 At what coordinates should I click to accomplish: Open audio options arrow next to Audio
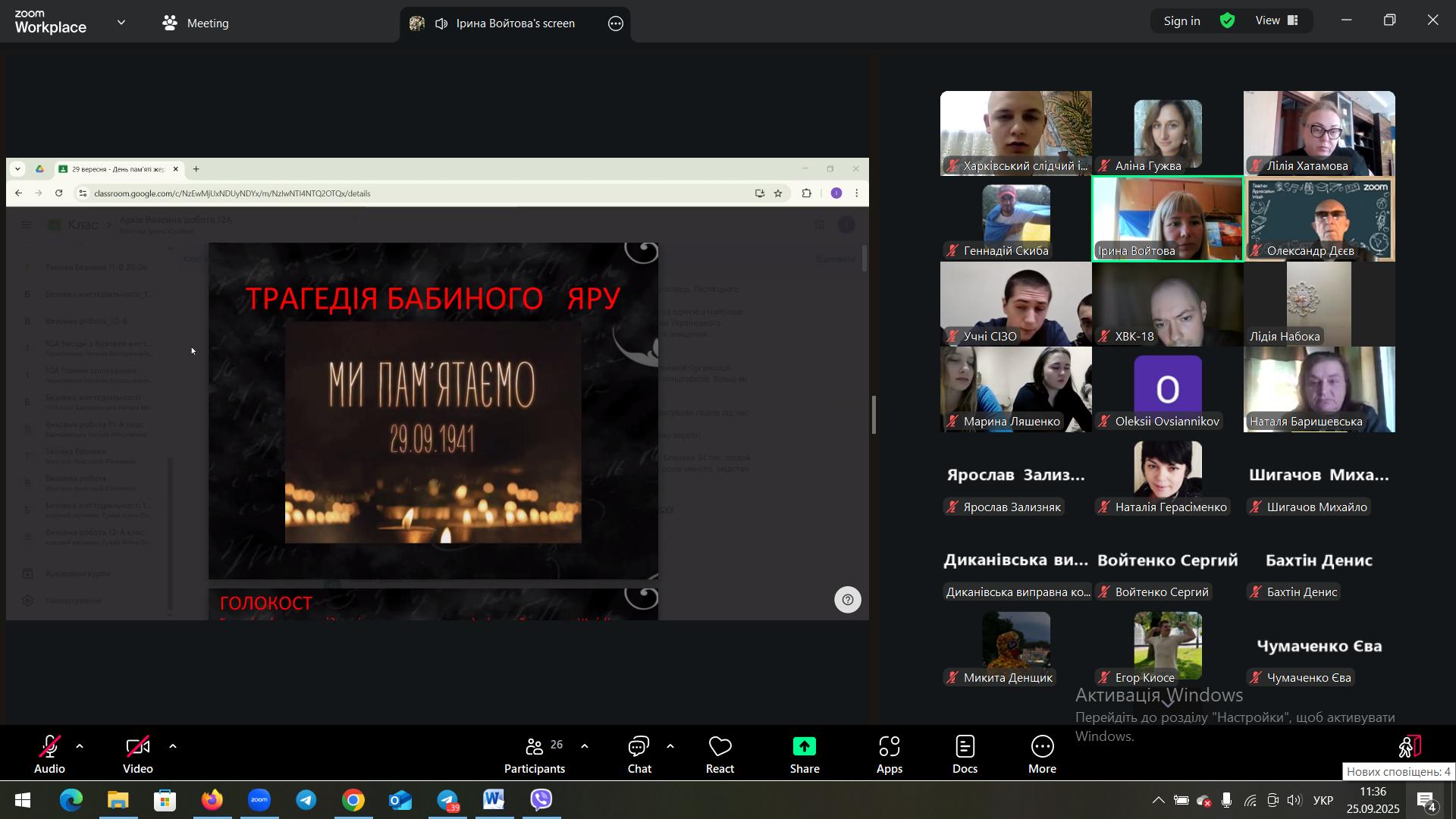80,748
